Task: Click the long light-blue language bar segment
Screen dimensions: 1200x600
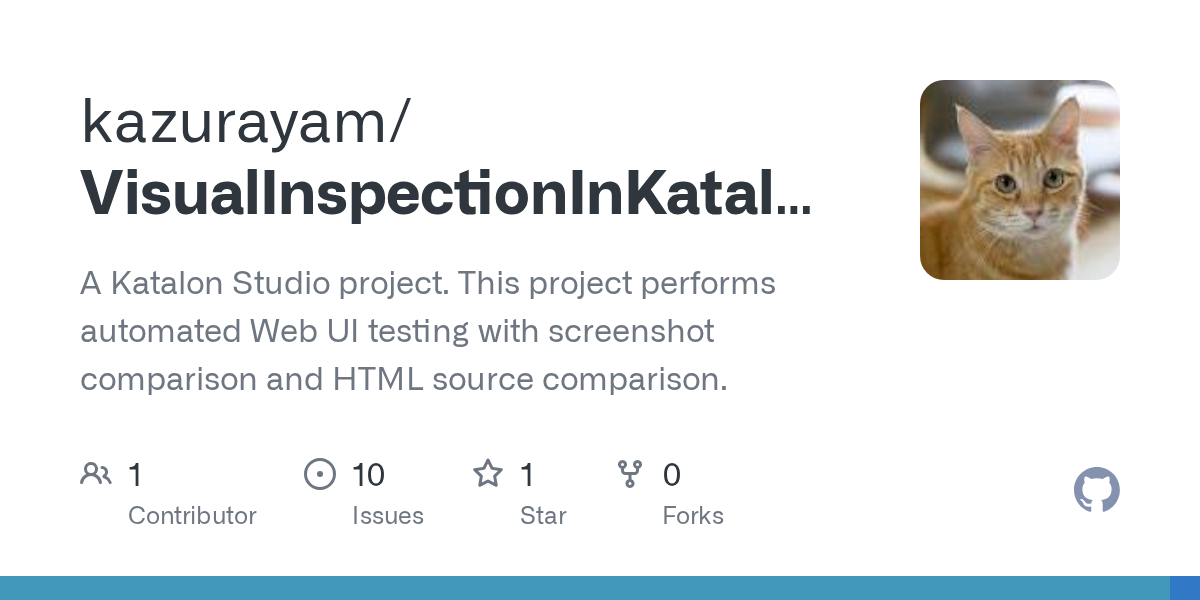Action: point(584,588)
